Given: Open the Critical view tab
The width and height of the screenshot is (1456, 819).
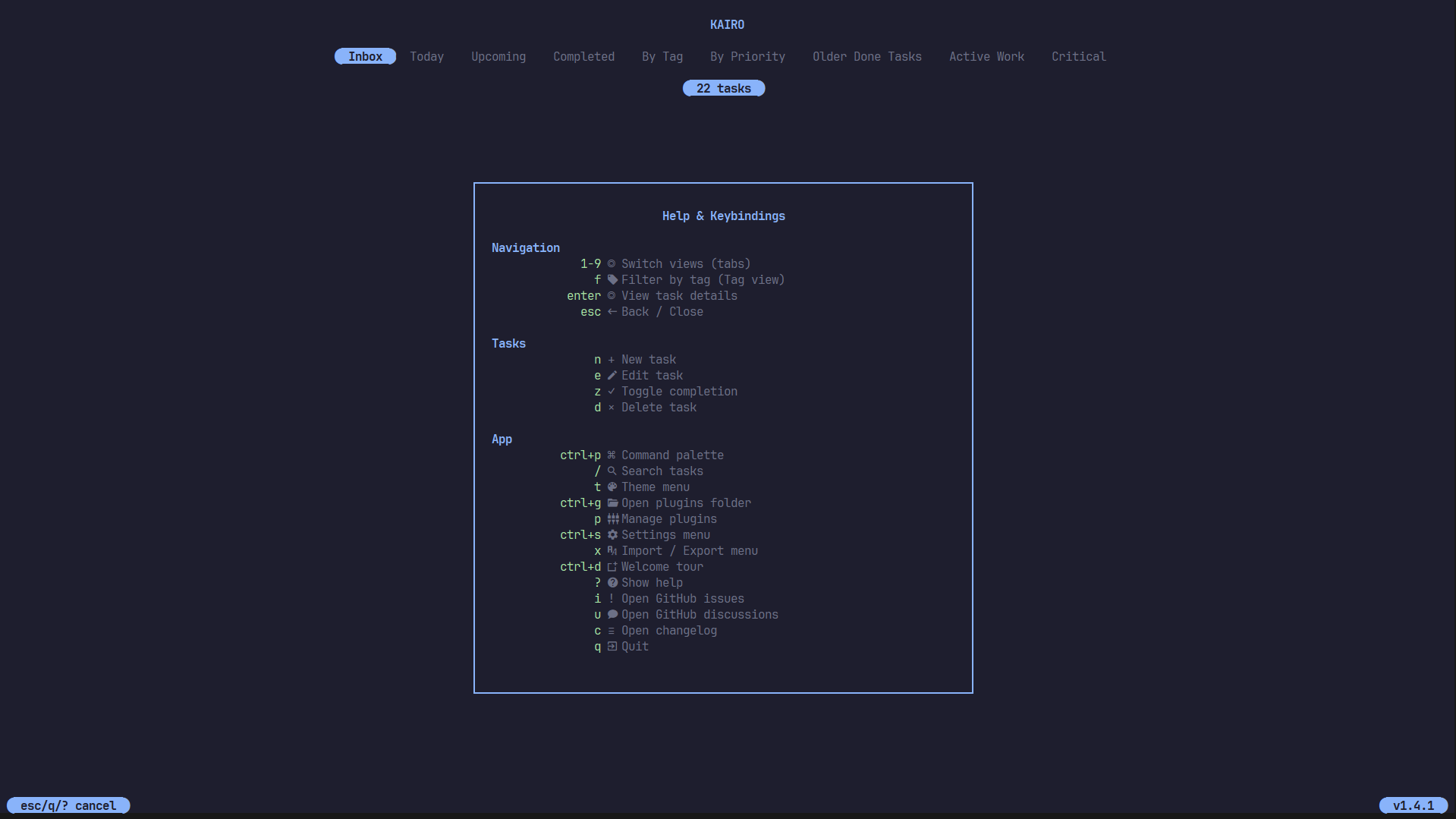Looking at the screenshot, I should [x=1078, y=57].
